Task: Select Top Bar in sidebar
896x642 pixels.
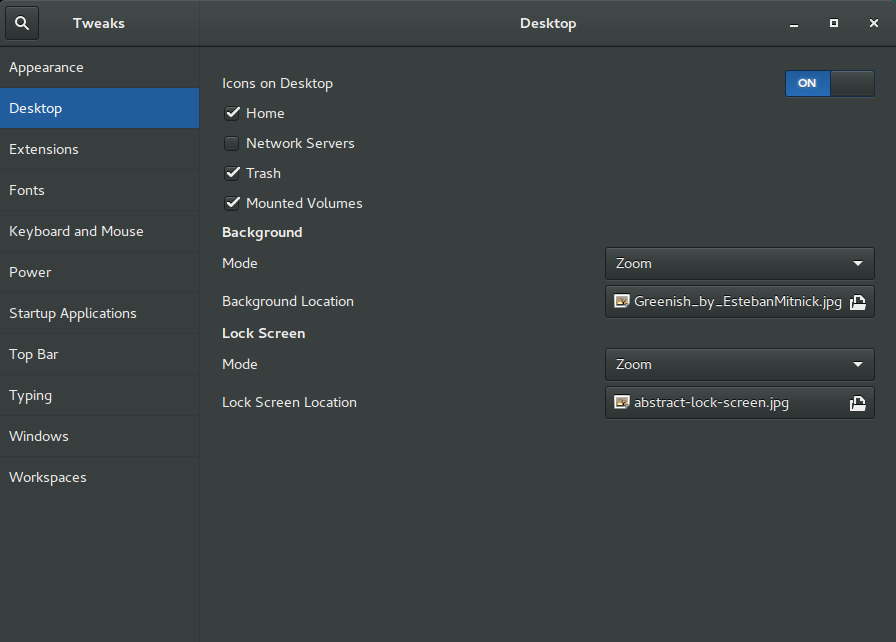Action: (99, 354)
